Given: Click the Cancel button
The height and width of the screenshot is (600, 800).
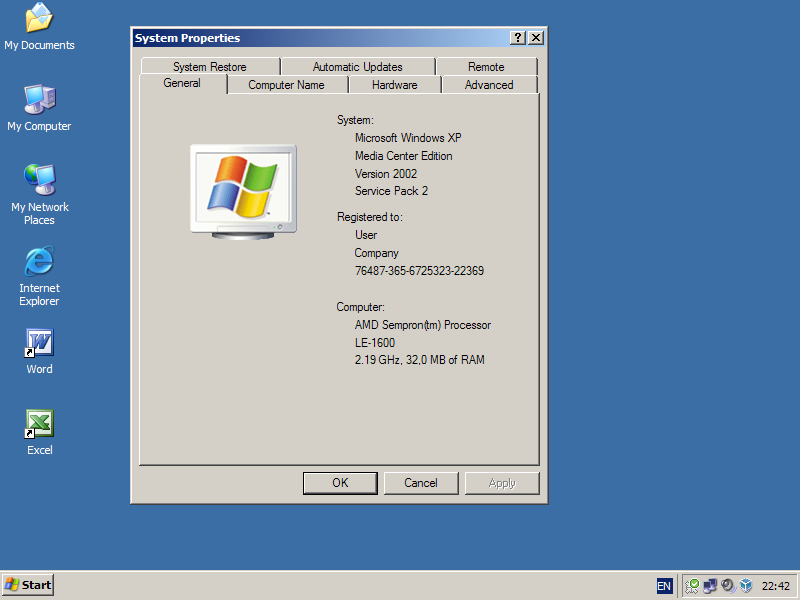Looking at the screenshot, I should [421, 483].
